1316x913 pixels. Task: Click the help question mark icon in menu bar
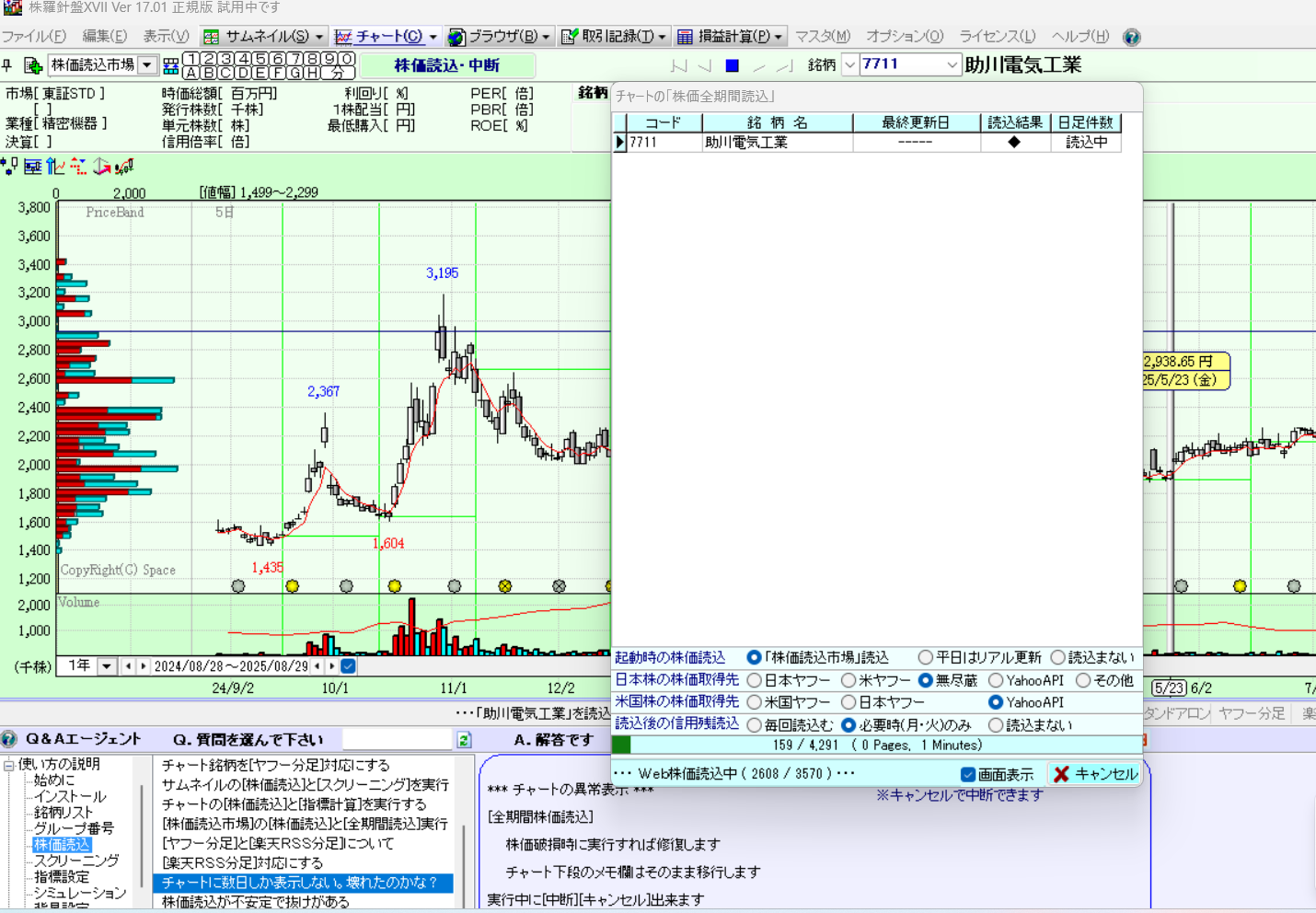[x=1132, y=37]
